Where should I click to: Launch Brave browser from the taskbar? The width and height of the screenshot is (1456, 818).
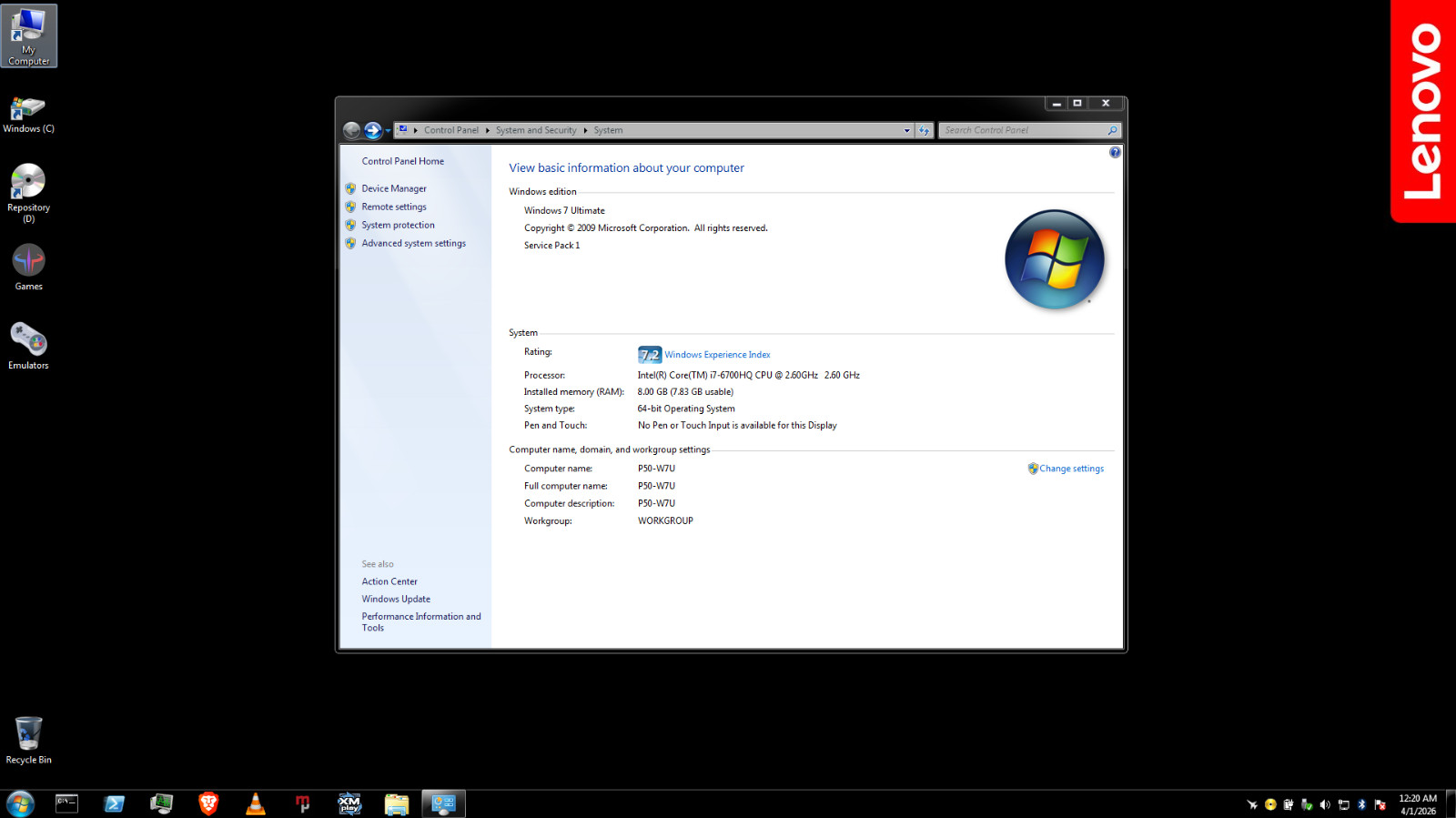point(208,803)
